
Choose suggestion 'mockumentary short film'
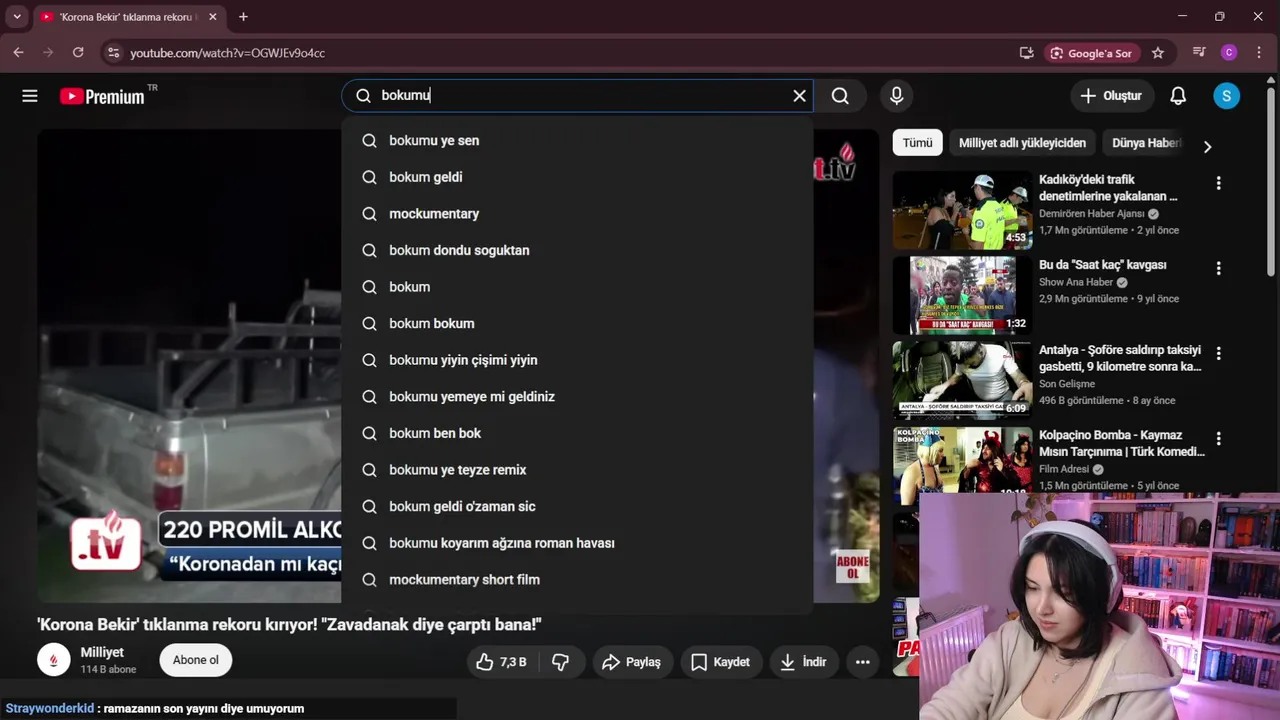(x=577, y=580)
